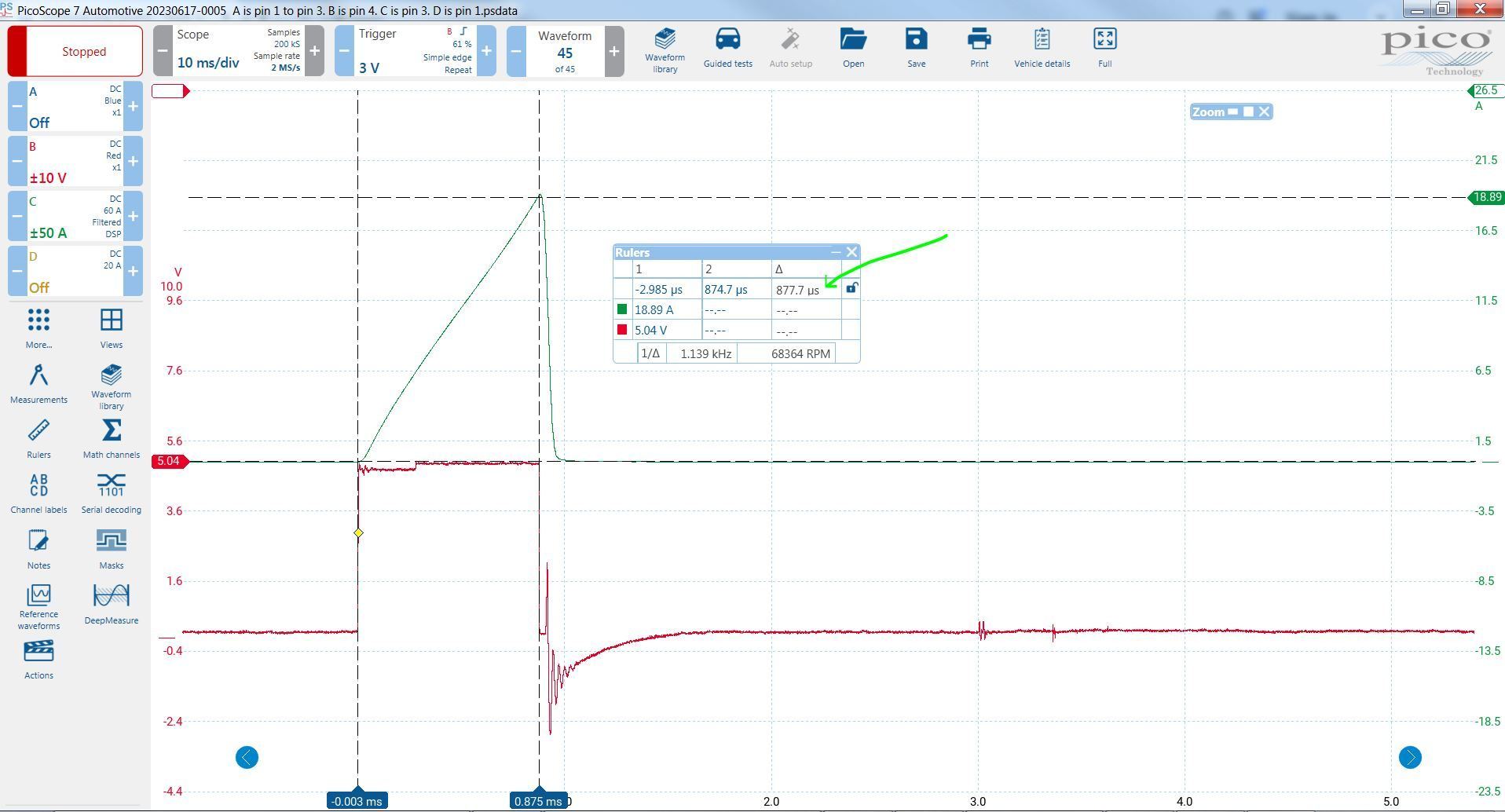Open Vehicle details
Screen dimensions: 1505x812
click(x=1042, y=49)
